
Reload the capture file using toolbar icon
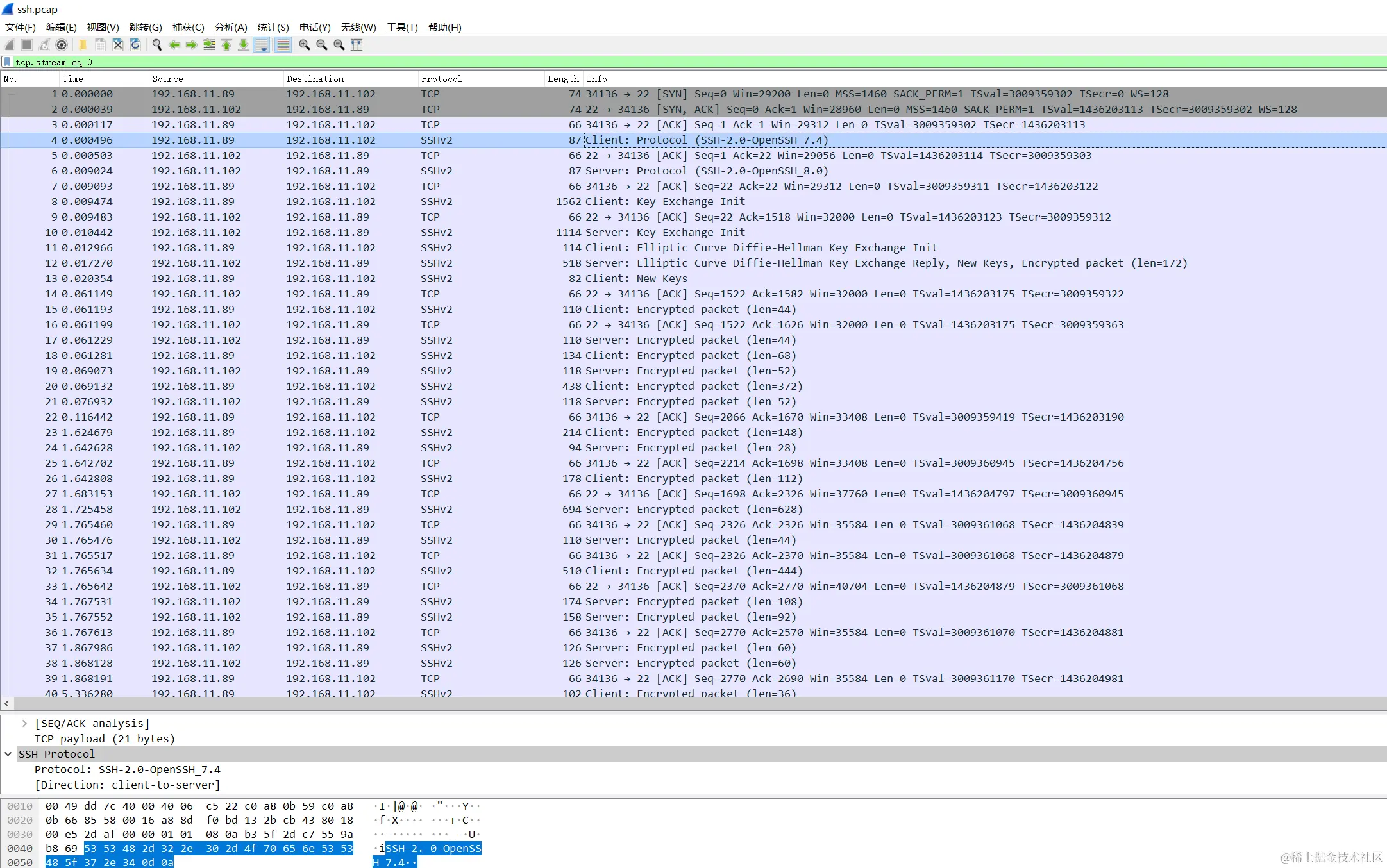(135, 45)
